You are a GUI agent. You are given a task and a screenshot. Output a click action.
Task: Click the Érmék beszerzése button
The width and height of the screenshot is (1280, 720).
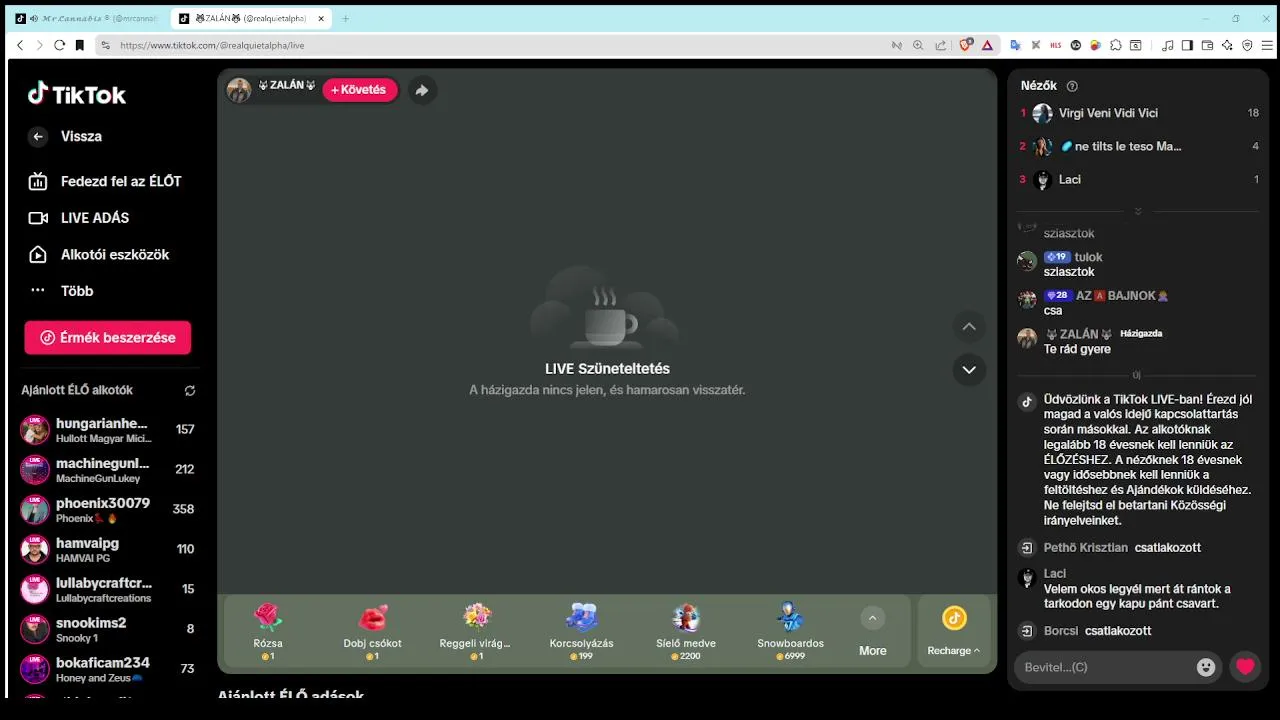click(108, 338)
